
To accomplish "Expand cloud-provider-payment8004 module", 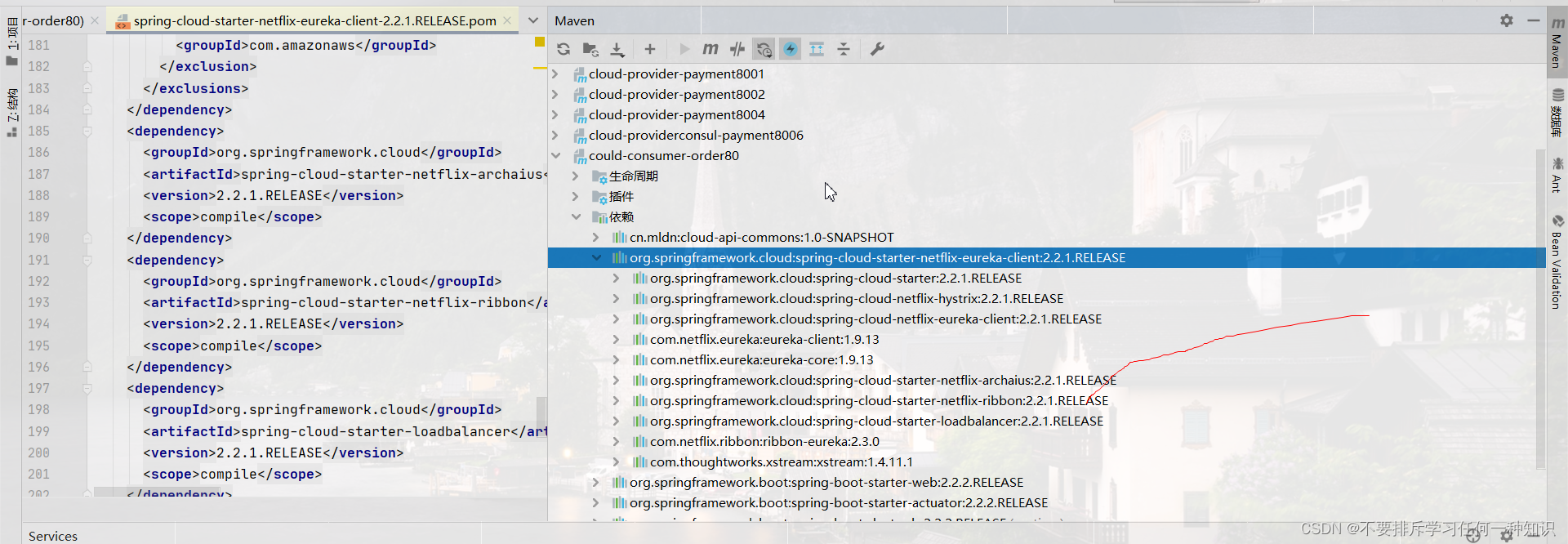I will pyautogui.click(x=556, y=115).
